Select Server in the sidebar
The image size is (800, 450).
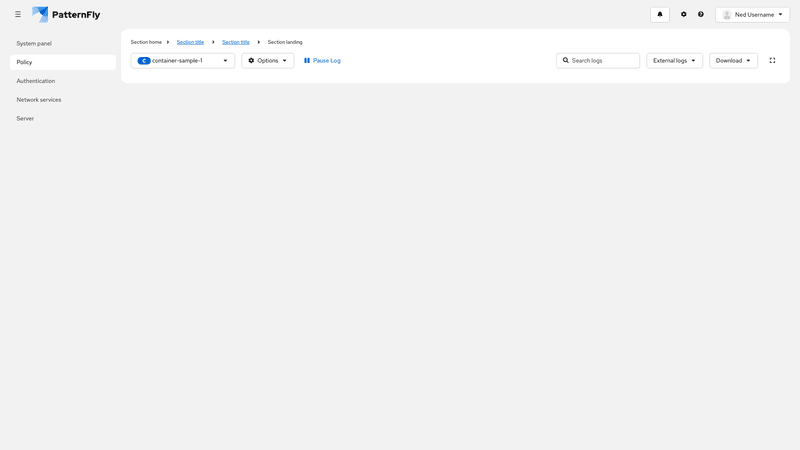[x=25, y=119]
